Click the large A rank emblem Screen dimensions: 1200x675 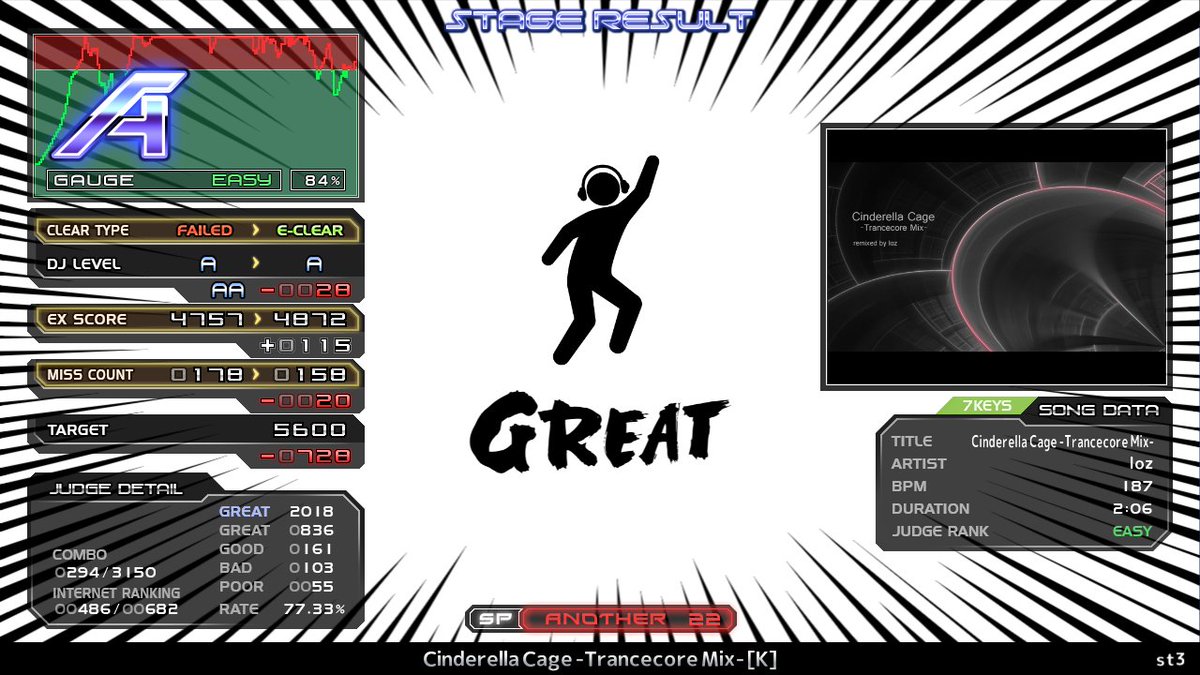[x=120, y=115]
